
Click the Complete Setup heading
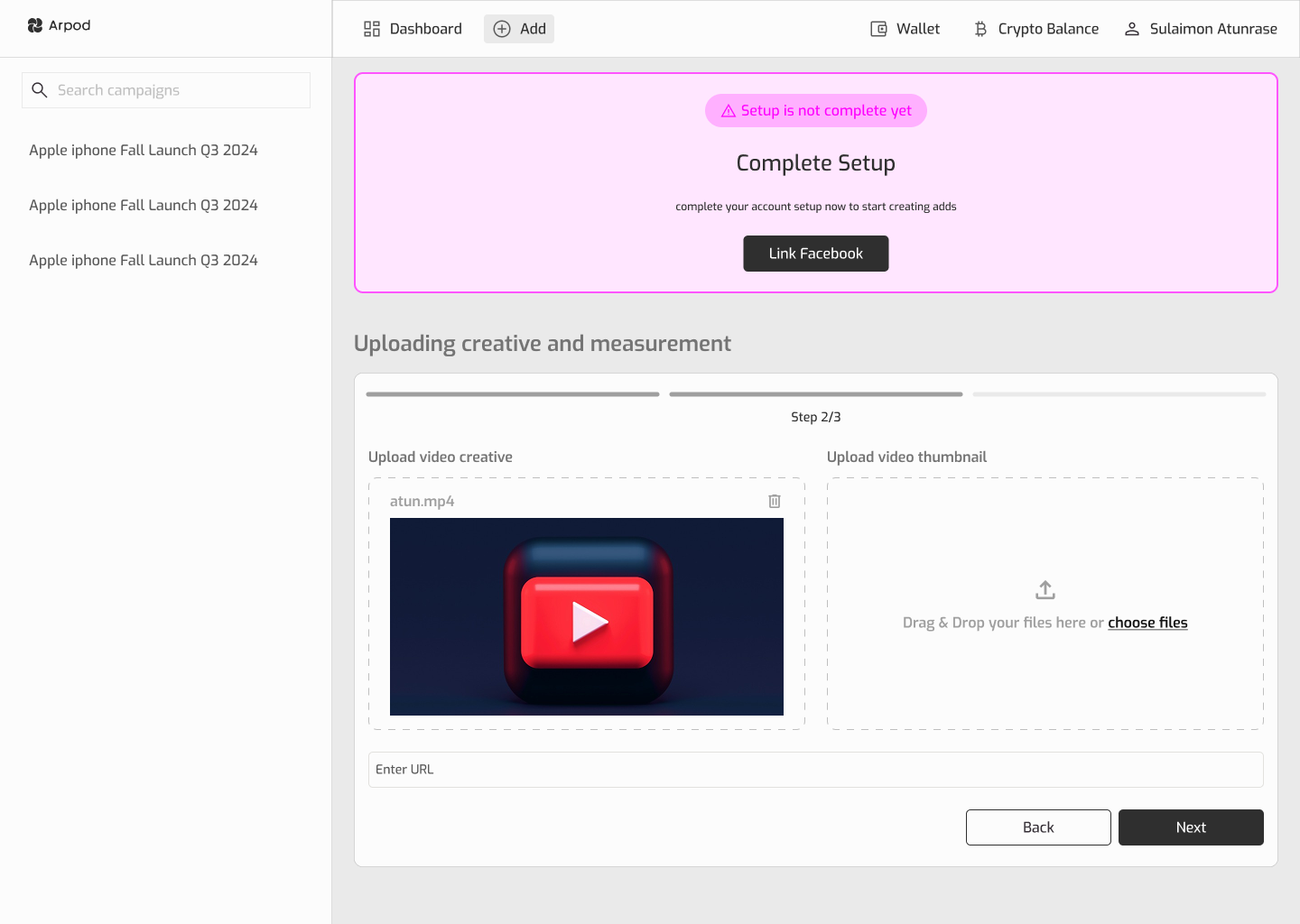816,163
